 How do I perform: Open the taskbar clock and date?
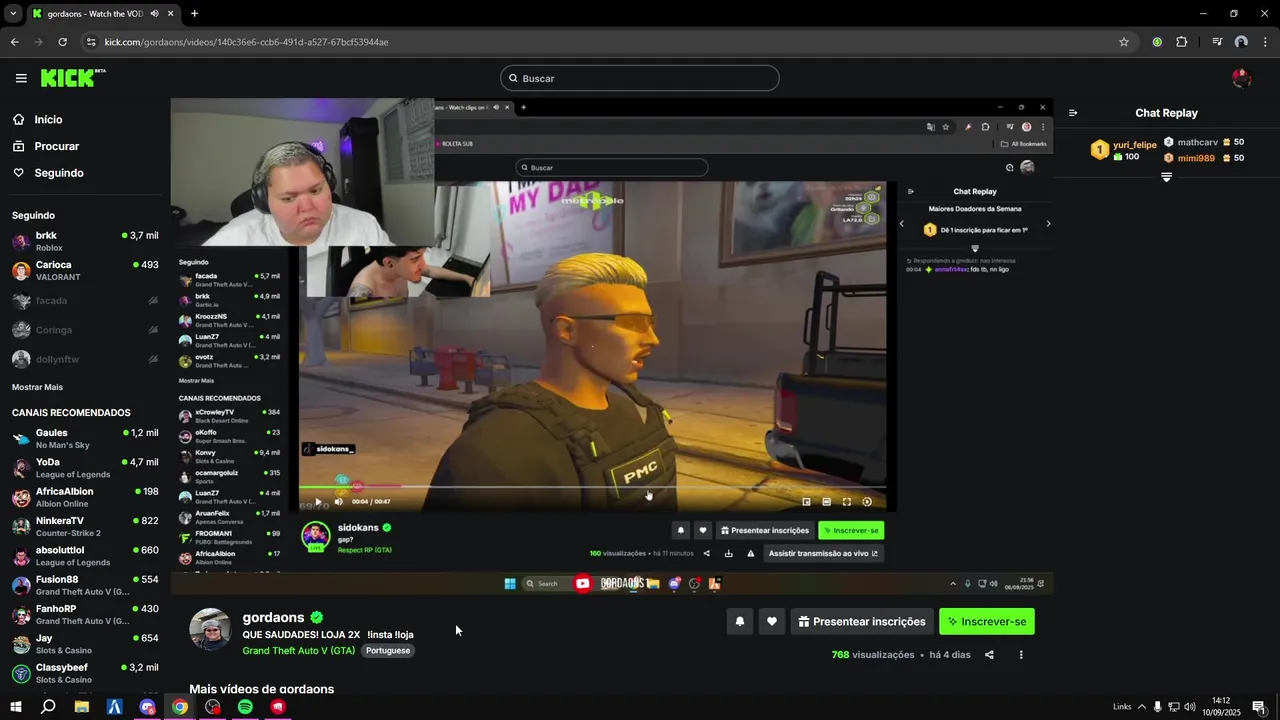1222,707
